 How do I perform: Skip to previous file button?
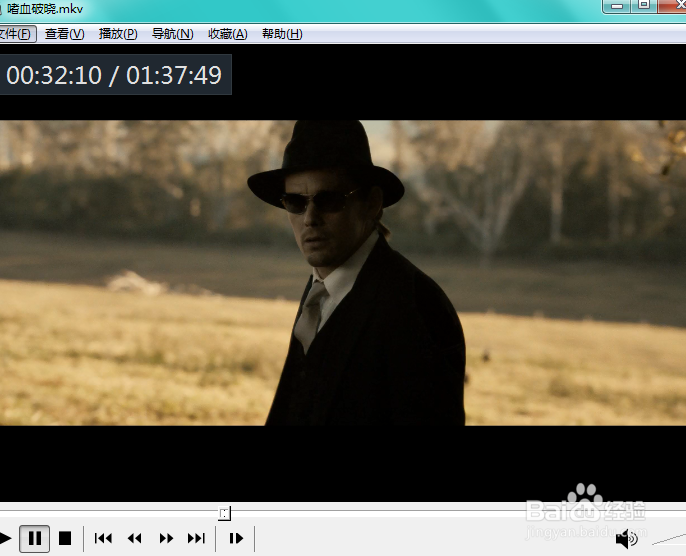click(x=103, y=539)
